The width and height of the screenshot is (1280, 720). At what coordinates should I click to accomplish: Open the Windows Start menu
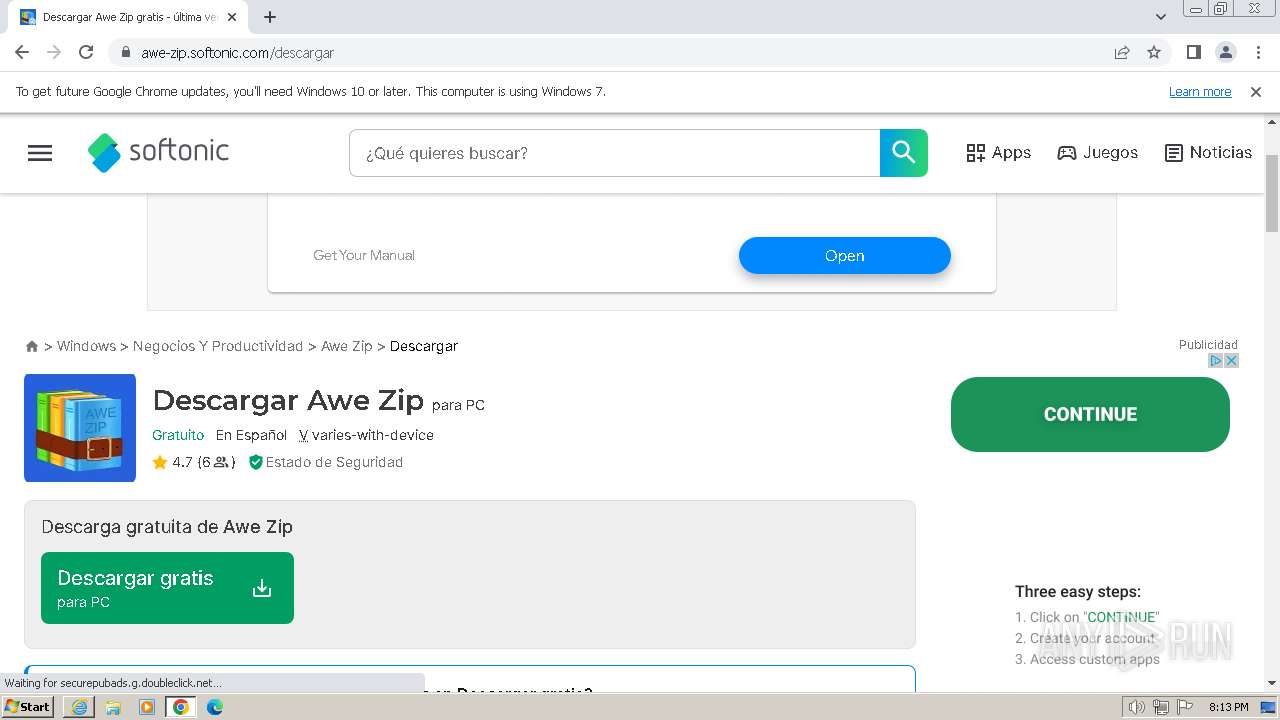28,707
